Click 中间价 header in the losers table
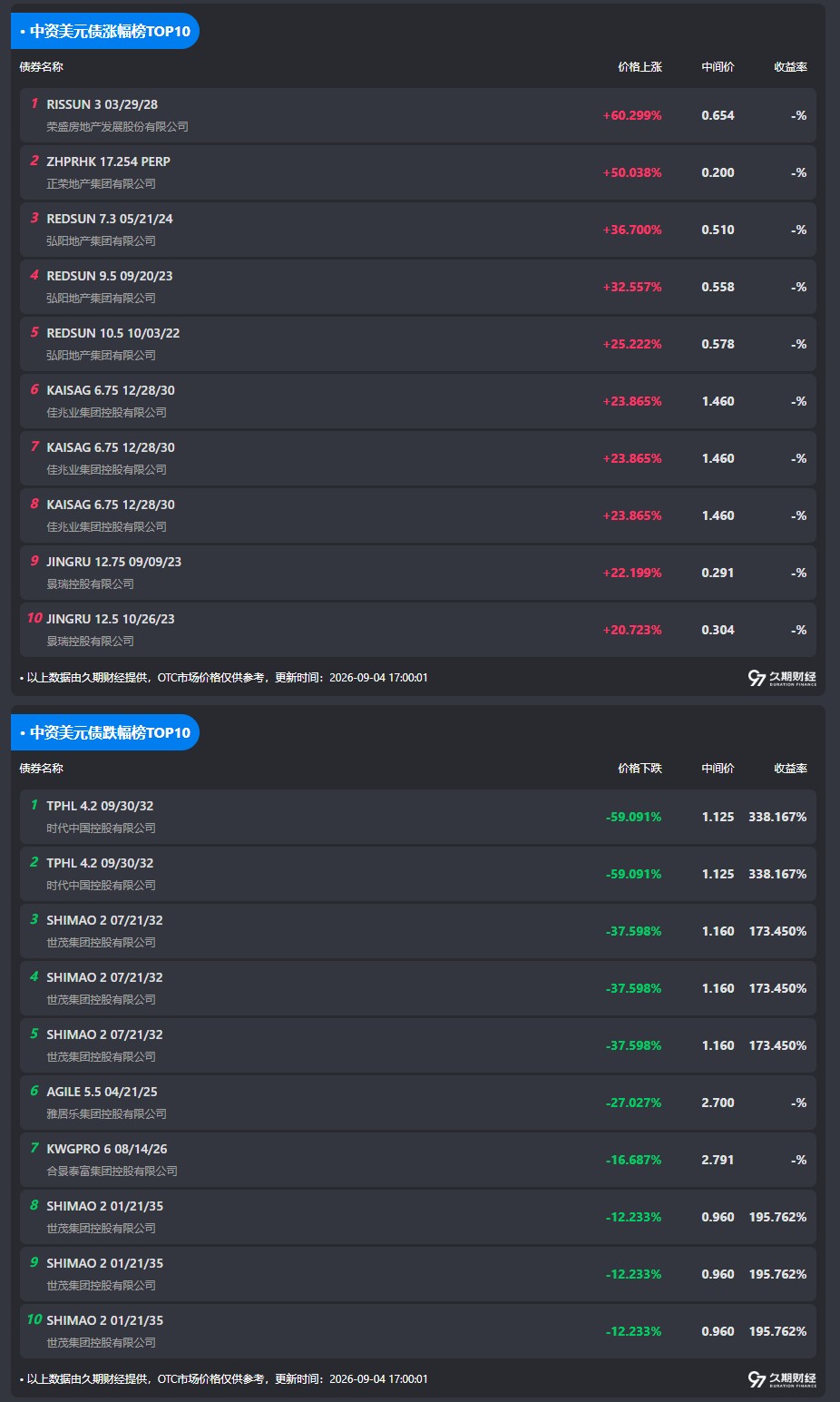This screenshot has width=840, height=1402. pos(718,769)
